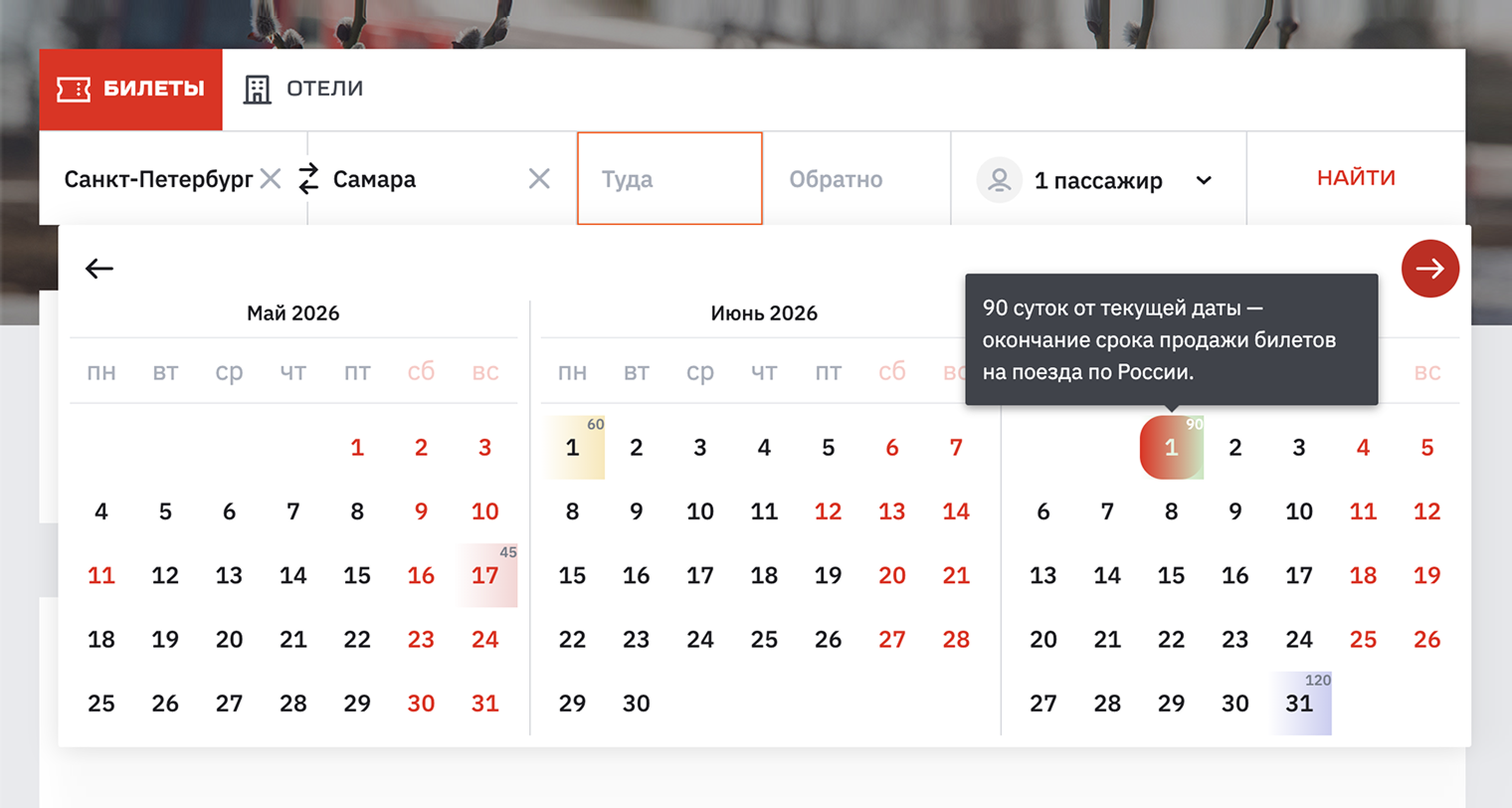Expand the passenger count chevron
The width and height of the screenshot is (1512, 808).
click(x=1204, y=180)
